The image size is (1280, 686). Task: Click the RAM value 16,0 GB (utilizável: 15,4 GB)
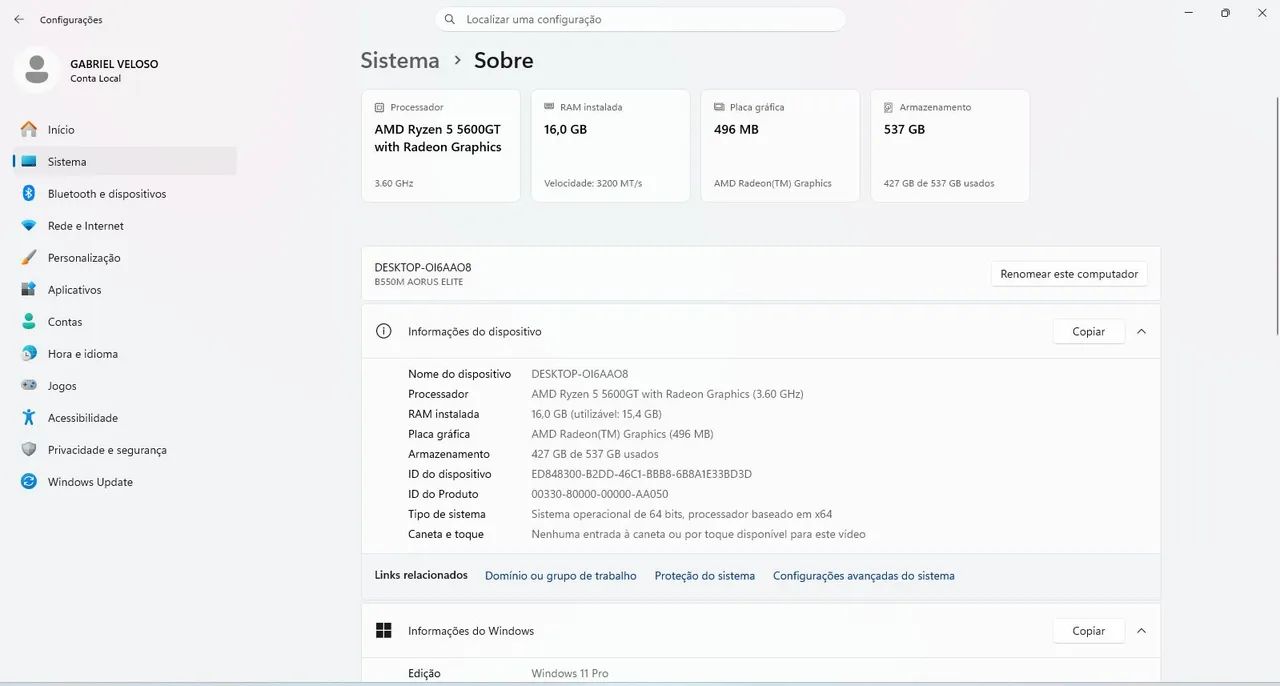tap(596, 414)
